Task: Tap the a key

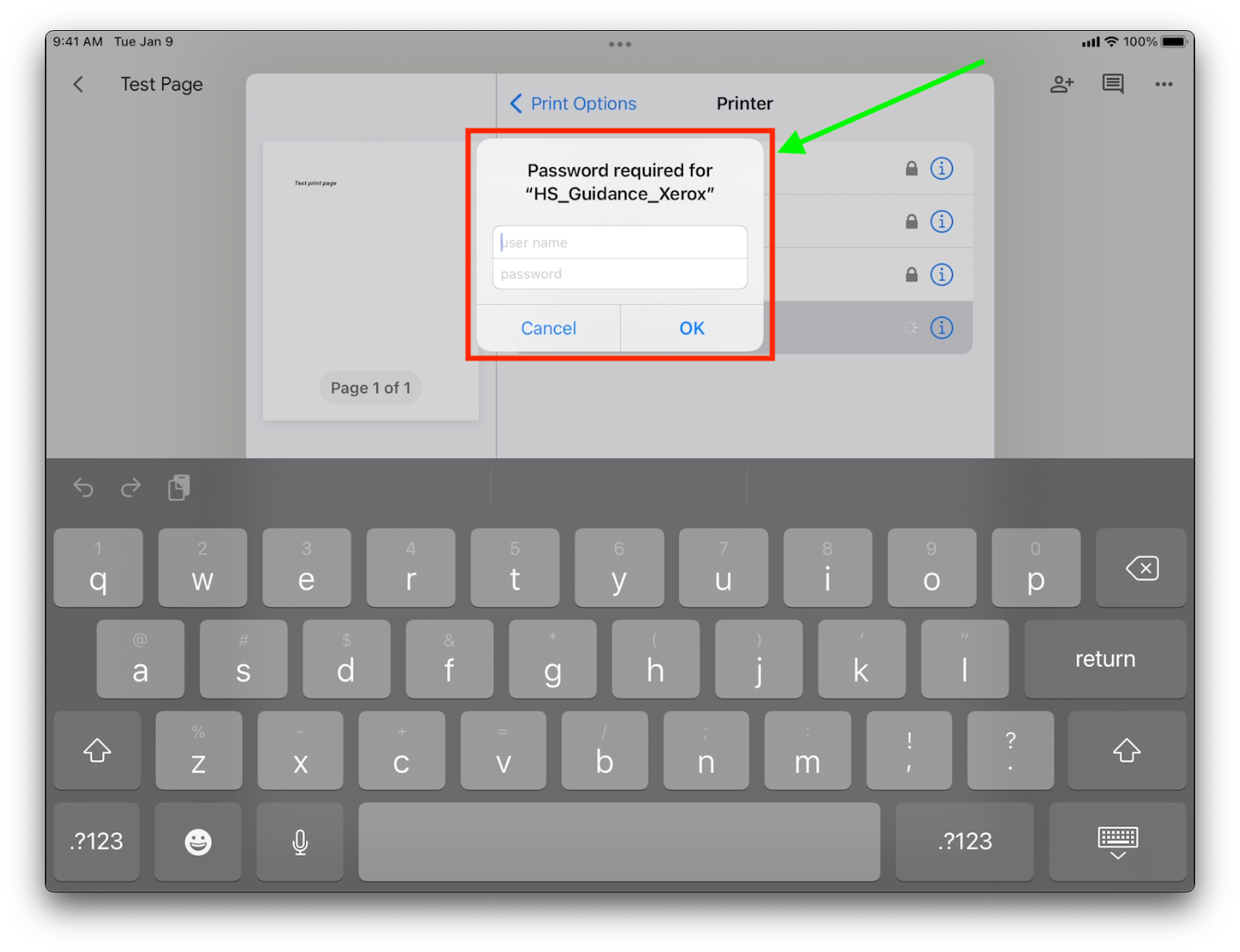Action: pos(140,659)
